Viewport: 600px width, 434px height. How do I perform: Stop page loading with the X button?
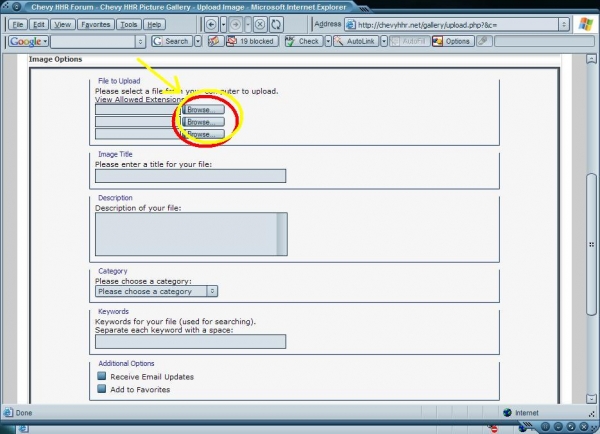click(259, 24)
